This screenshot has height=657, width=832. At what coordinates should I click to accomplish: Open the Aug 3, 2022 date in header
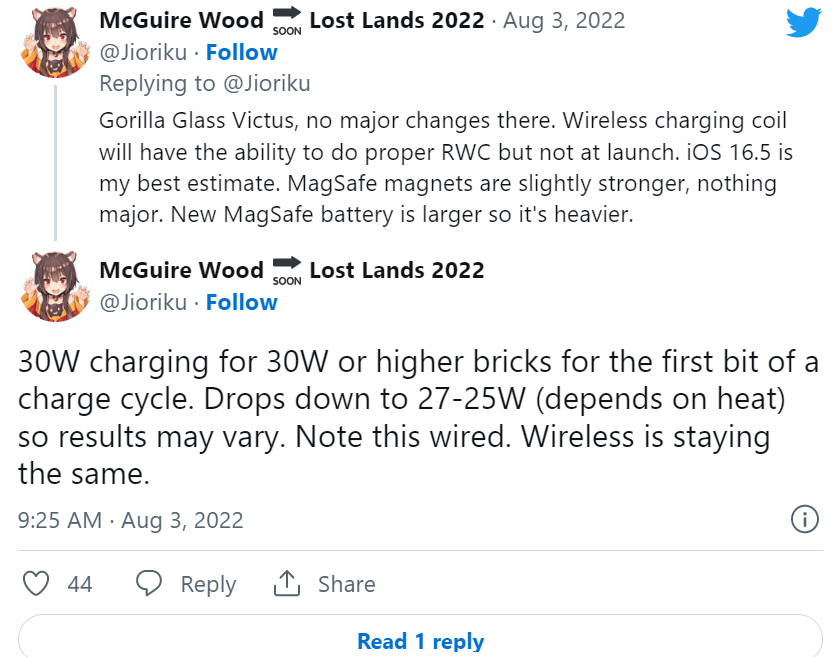coord(564,21)
